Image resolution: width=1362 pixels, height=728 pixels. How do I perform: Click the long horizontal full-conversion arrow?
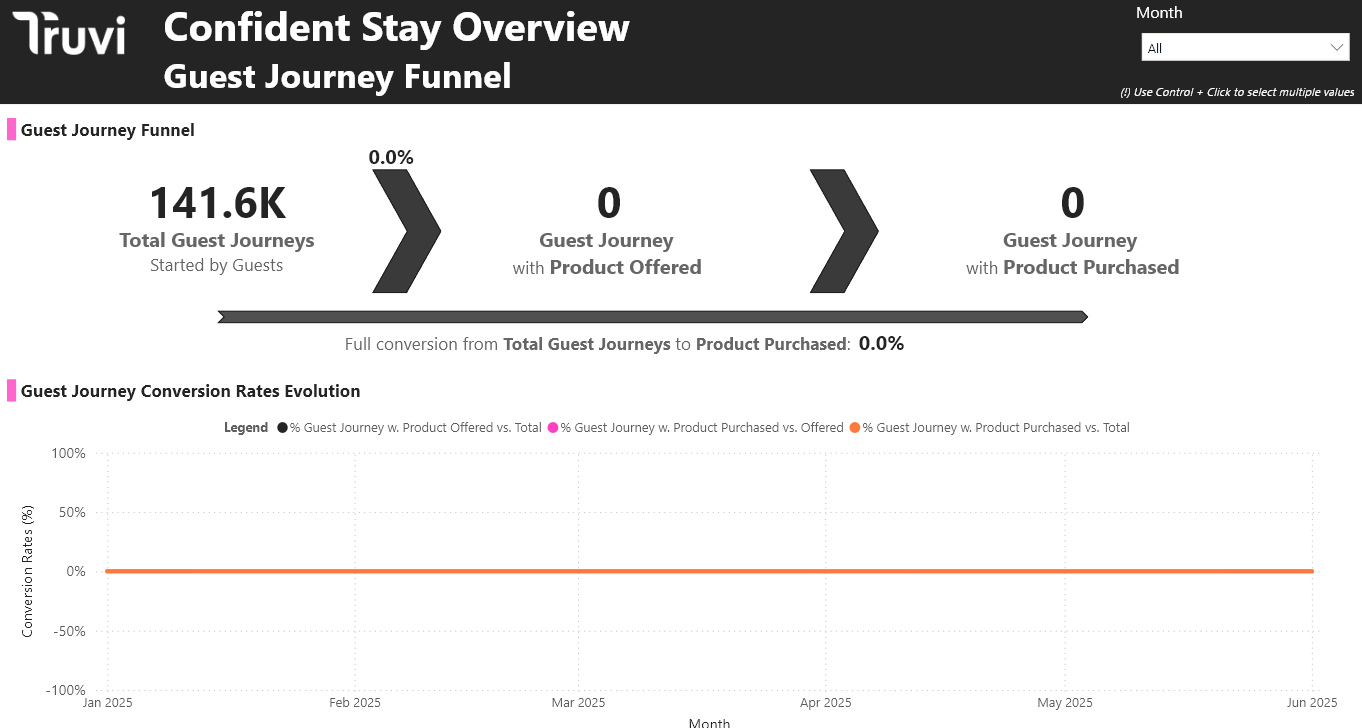coord(652,317)
